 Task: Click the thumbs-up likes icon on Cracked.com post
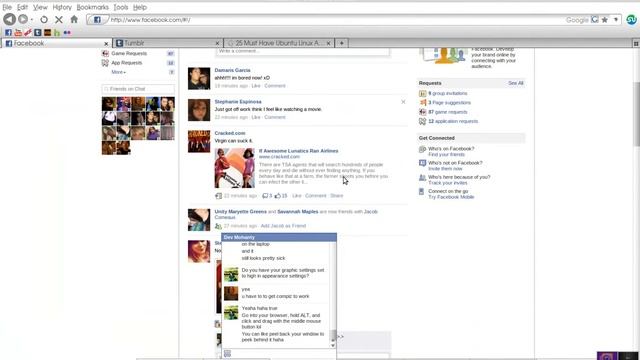pyautogui.click(x=278, y=196)
